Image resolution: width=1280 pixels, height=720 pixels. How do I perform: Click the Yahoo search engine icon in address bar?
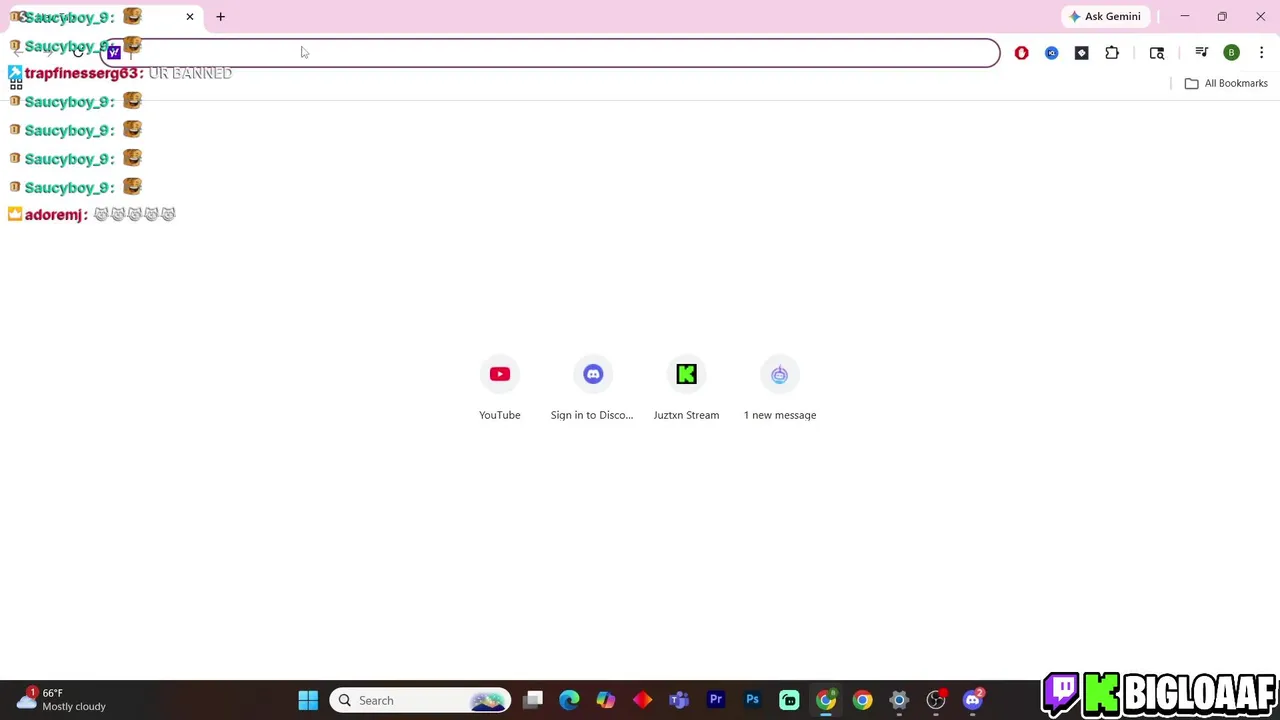click(x=114, y=53)
